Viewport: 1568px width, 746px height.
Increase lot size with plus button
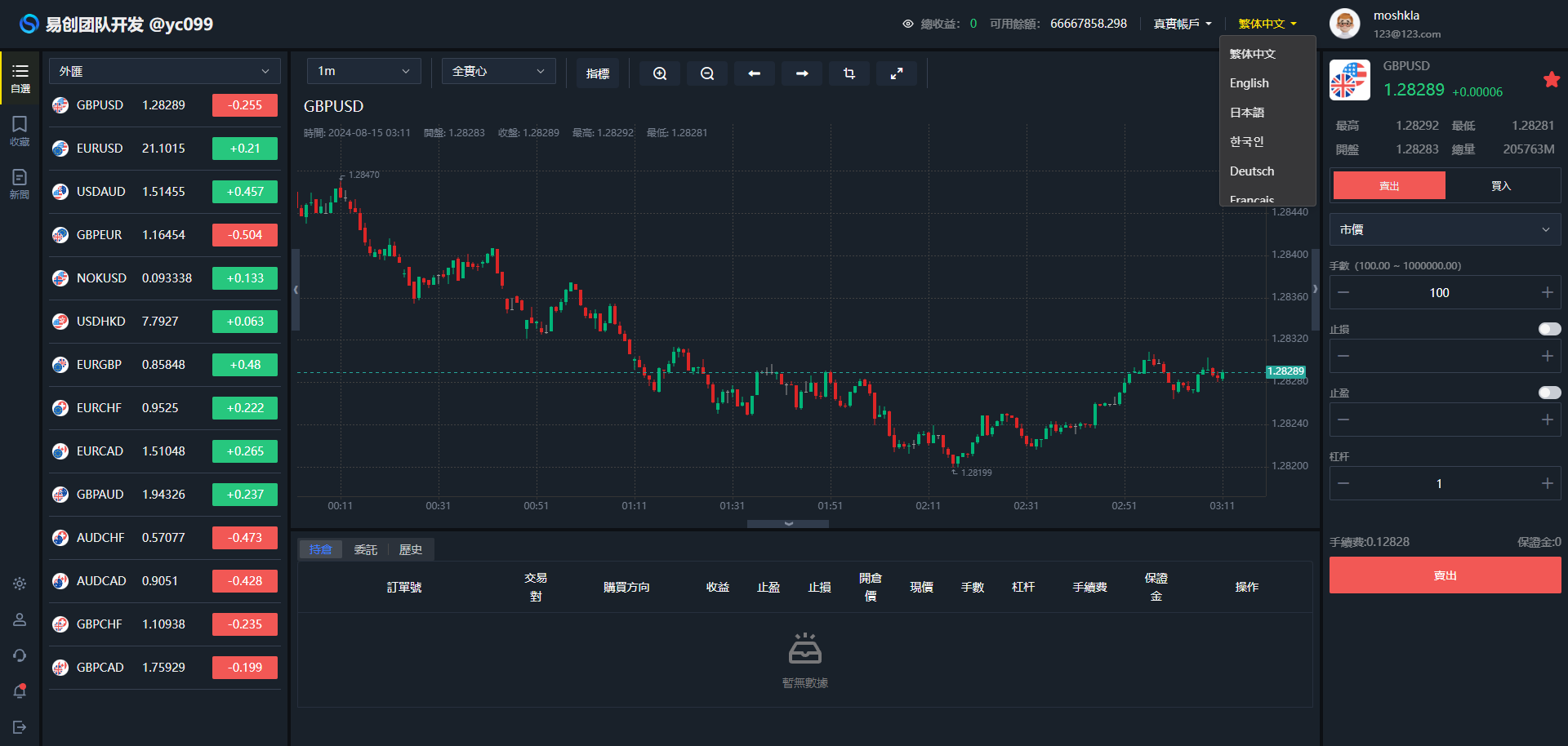[x=1547, y=292]
